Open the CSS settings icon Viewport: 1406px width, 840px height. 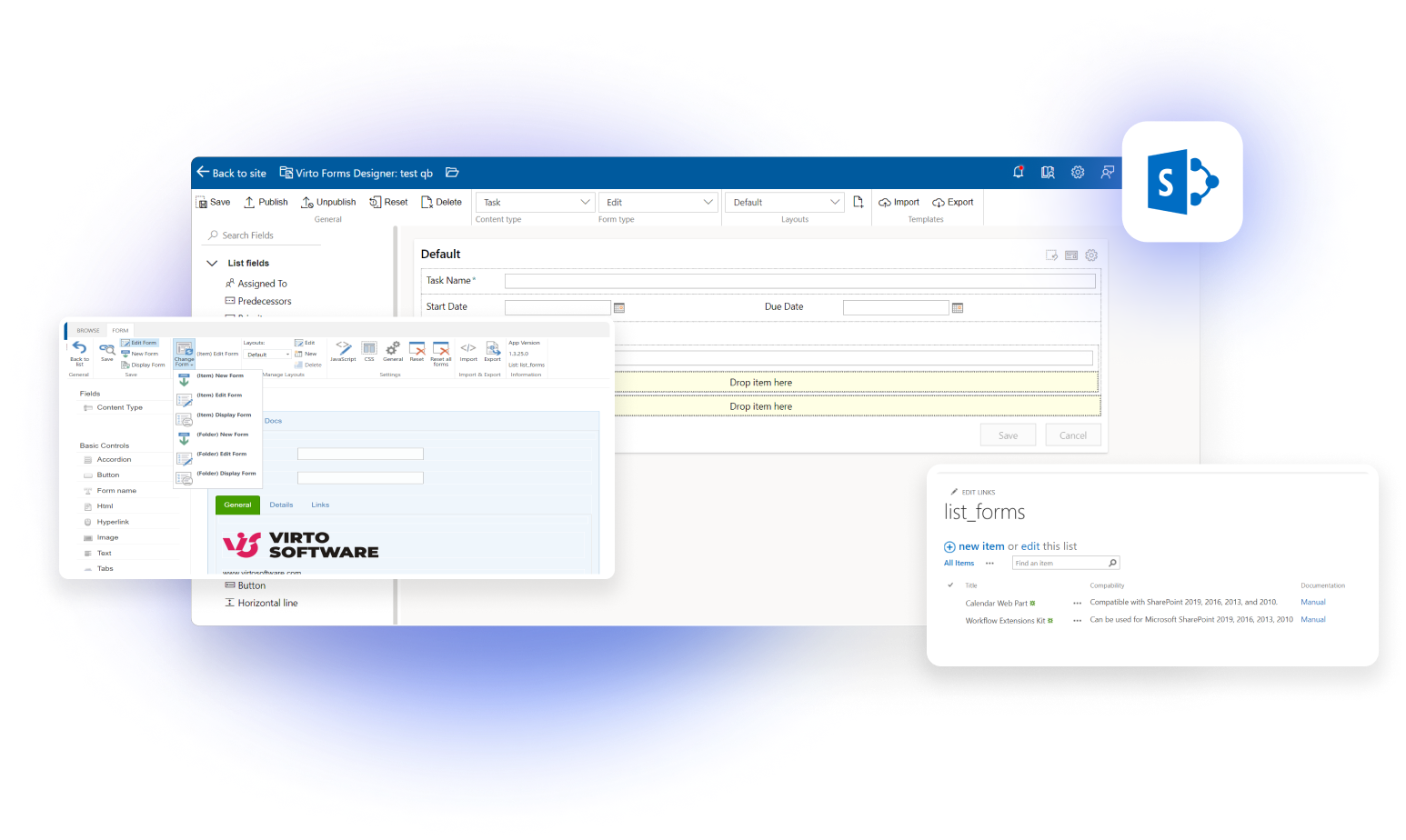(x=369, y=351)
